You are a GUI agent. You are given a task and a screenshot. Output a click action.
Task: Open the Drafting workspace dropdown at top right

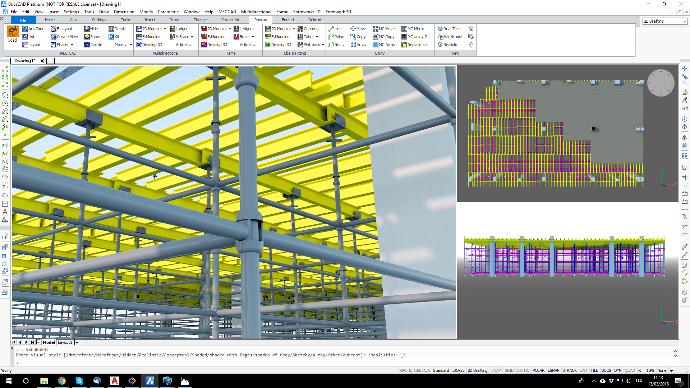[664, 21]
